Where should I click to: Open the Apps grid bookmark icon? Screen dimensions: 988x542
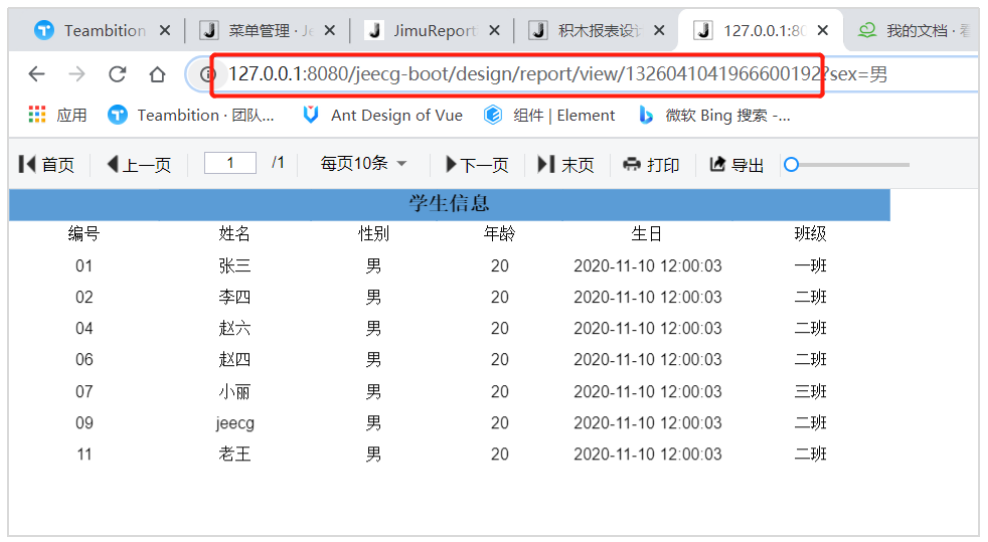coord(37,114)
